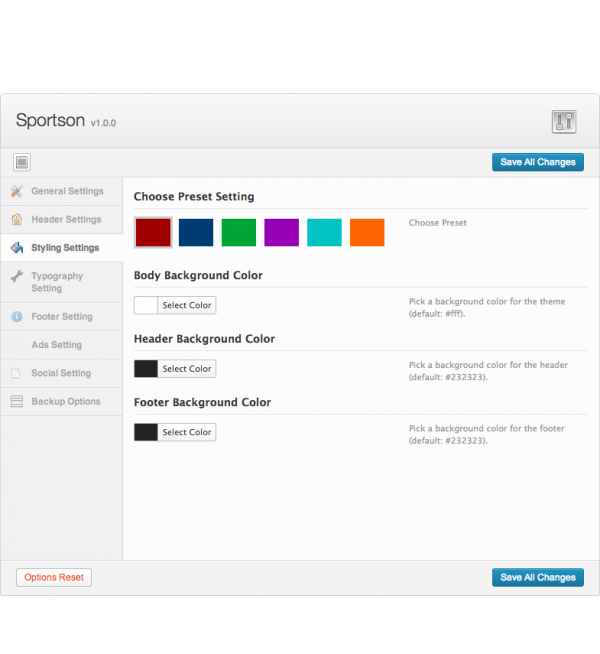600x654 pixels.
Task: Pick the green preset swatch
Action: (x=239, y=232)
